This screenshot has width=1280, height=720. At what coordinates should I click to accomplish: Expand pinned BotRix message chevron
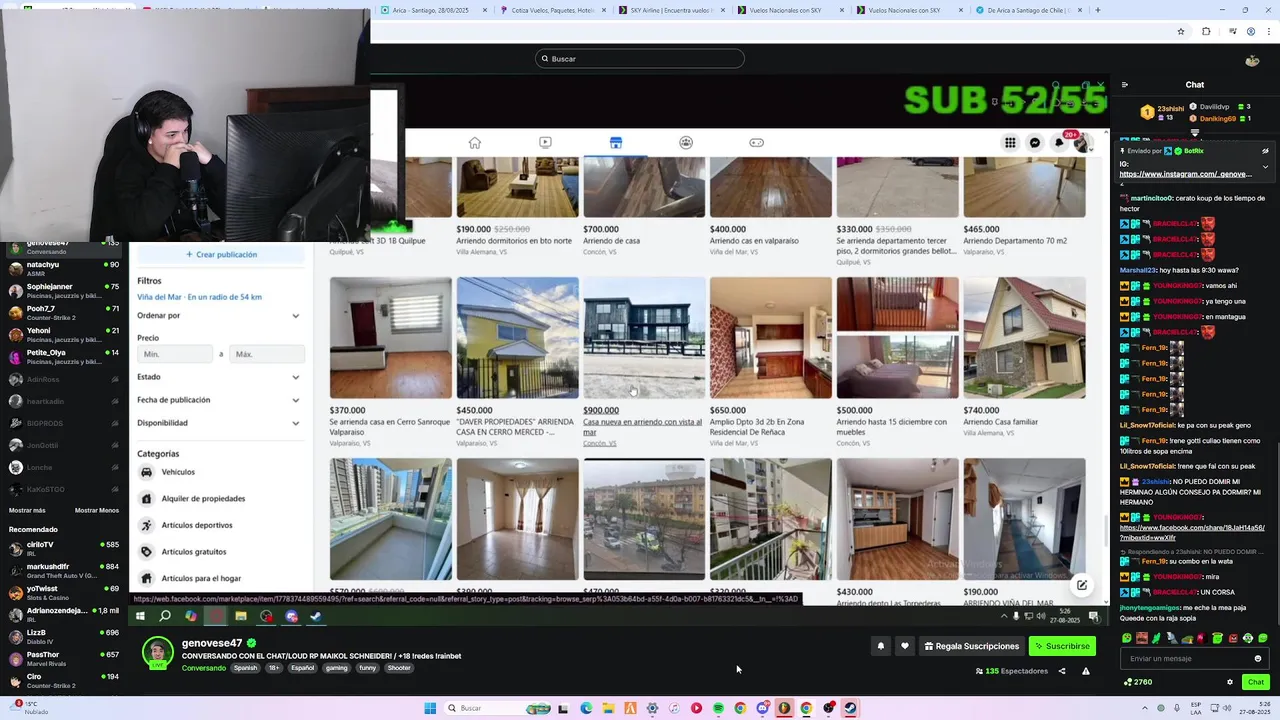click(1265, 166)
